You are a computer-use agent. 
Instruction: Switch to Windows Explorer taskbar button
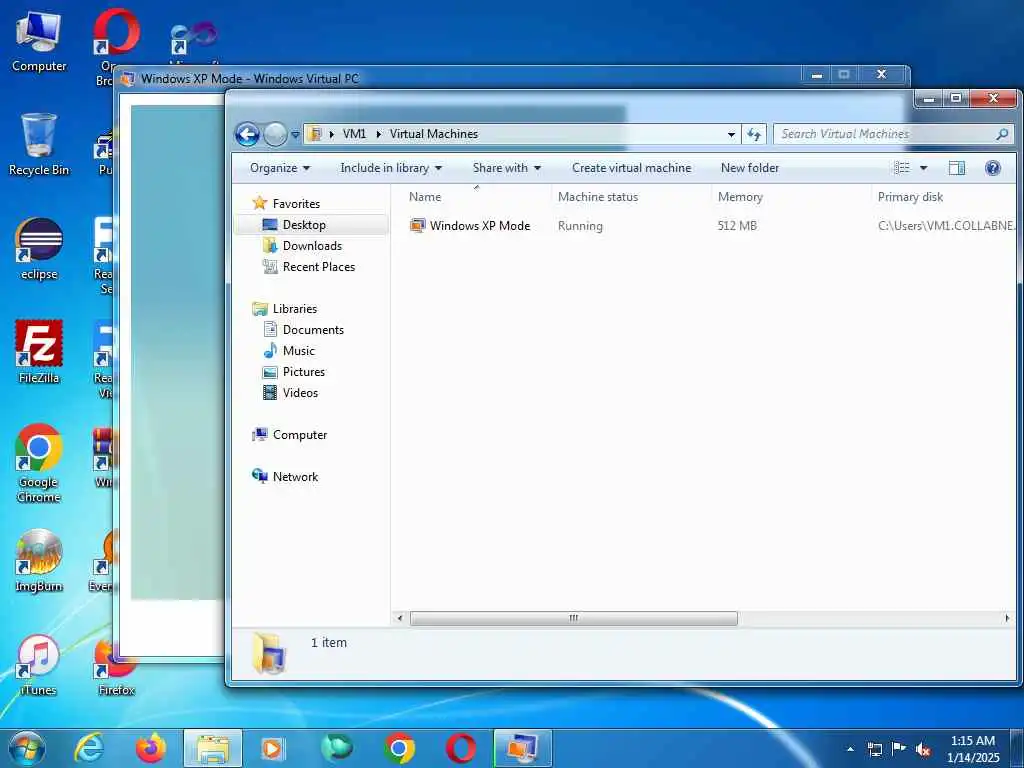(x=213, y=748)
